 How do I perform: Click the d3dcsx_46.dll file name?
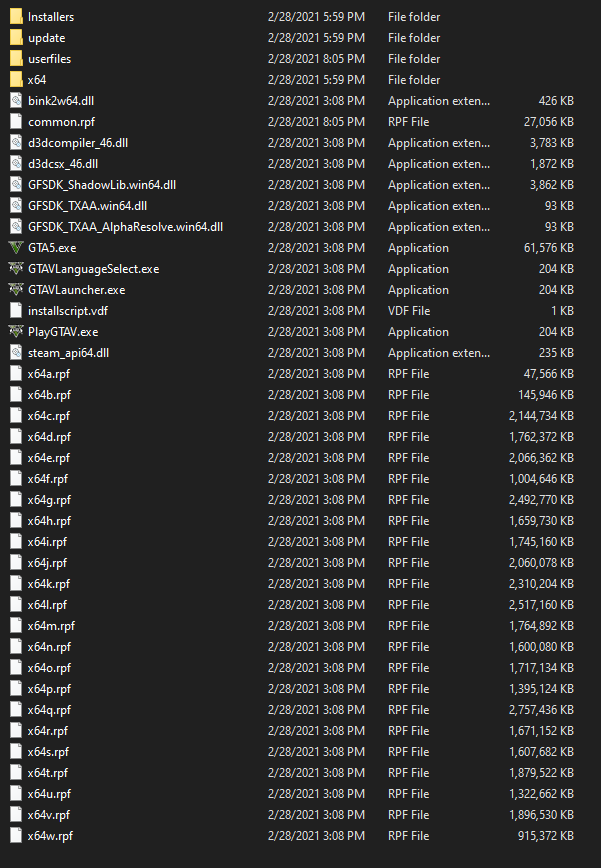tap(63, 164)
